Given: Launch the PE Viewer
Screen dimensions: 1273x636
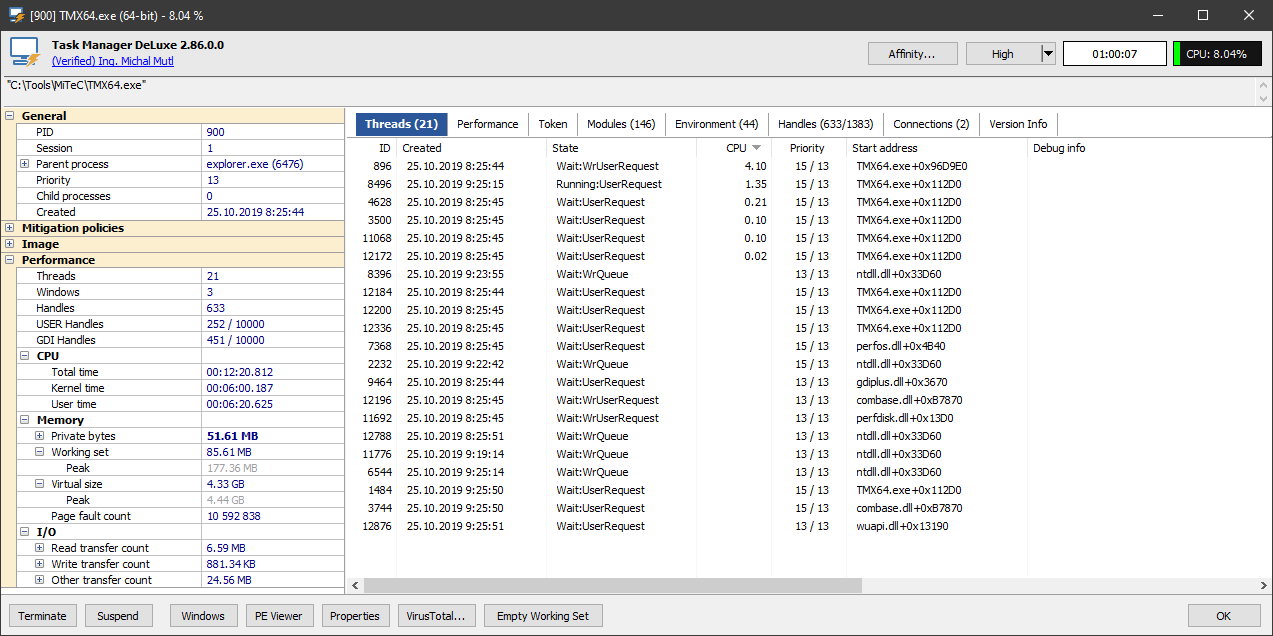Looking at the screenshot, I should [x=280, y=616].
